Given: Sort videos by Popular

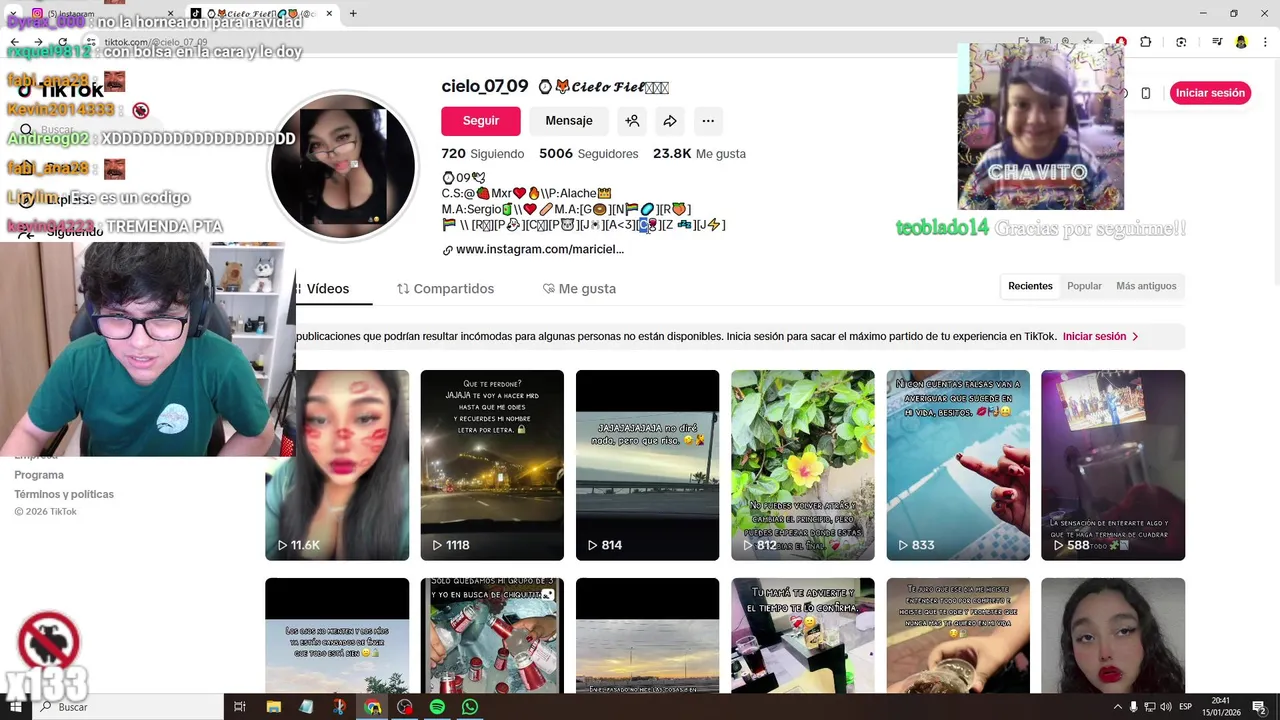Looking at the screenshot, I should [1084, 286].
